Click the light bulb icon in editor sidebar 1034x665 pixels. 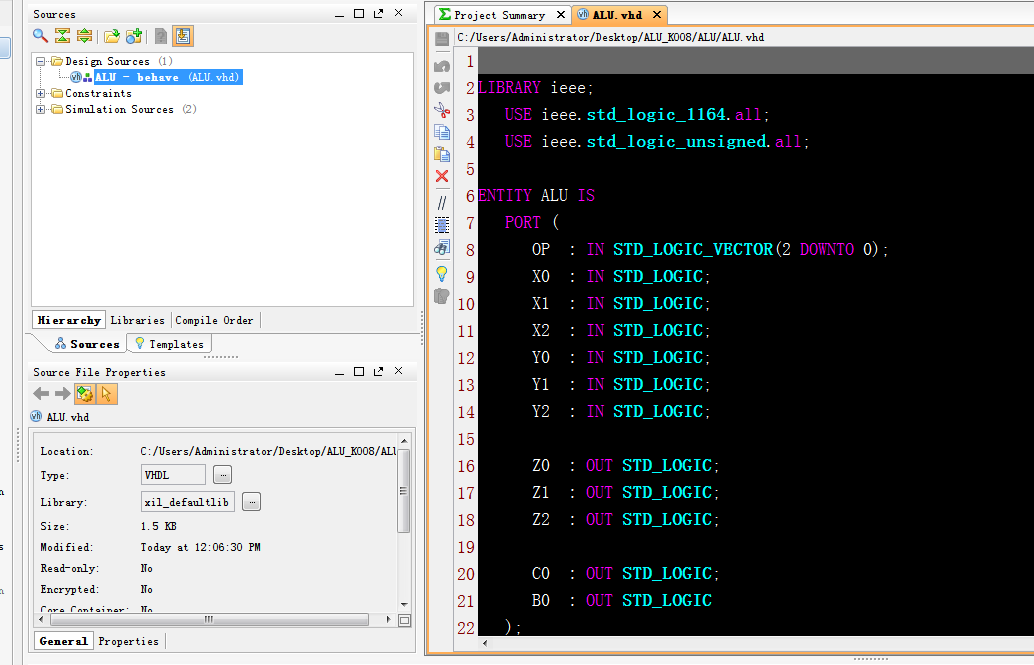coord(442,273)
